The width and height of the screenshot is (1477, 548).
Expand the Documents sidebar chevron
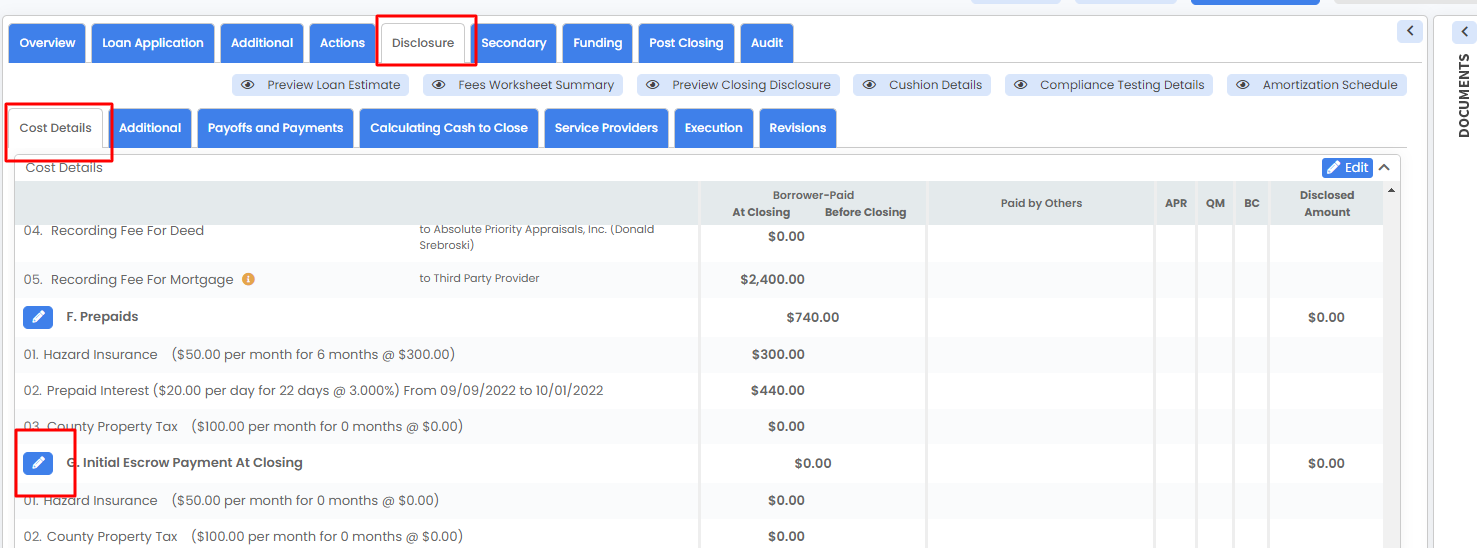tap(1464, 32)
